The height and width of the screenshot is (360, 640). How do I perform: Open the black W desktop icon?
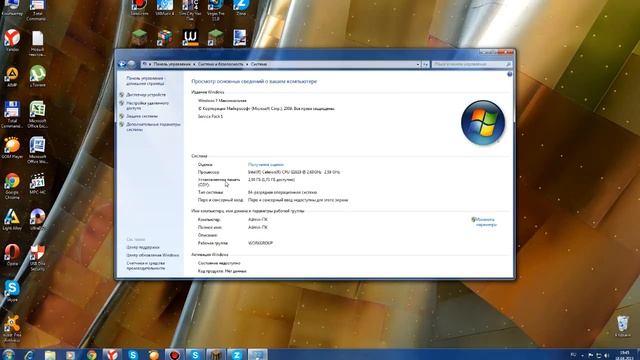click(190, 38)
